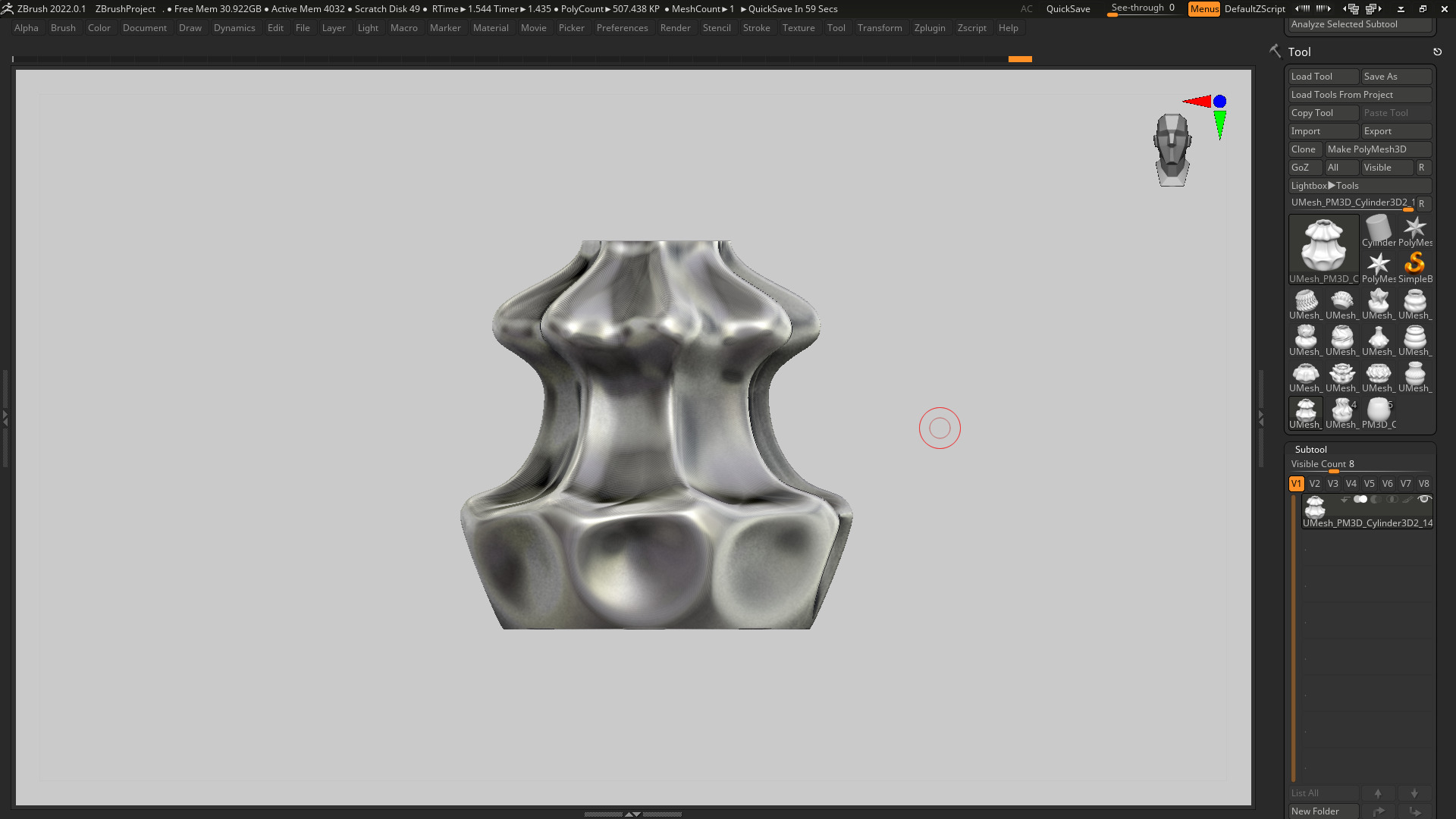
Task: Click DefaultZScript in title bar
Action: (x=1254, y=9)
